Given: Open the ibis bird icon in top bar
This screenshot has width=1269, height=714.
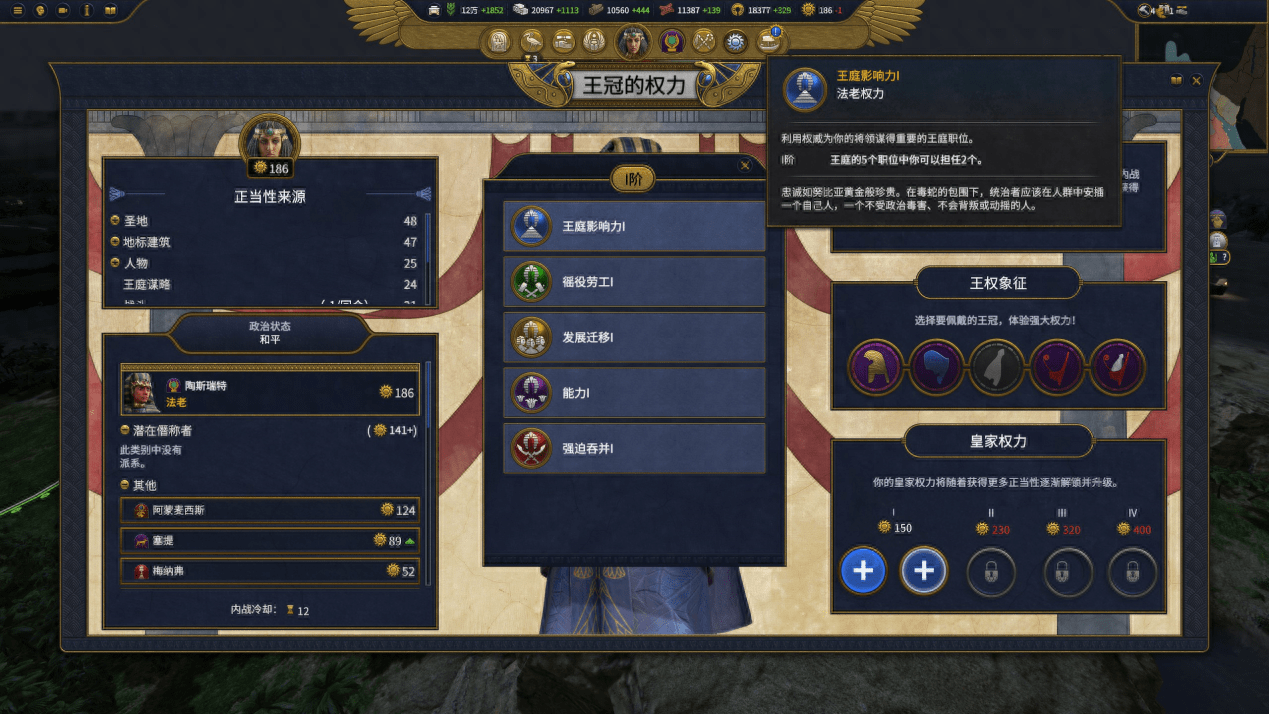Looking at the screenshot, I should 532,41.
